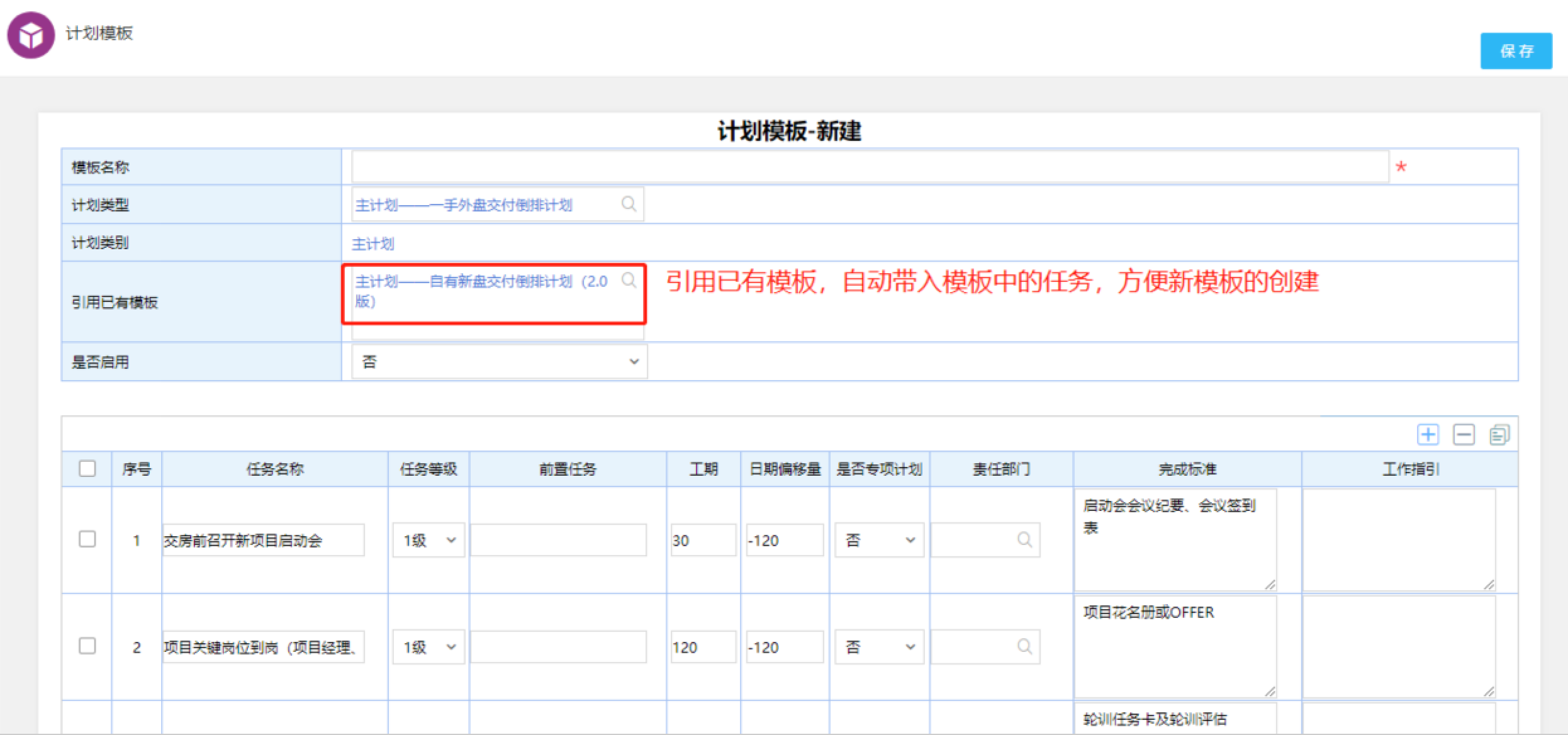This screenshot has height=735, width=1568.
Task: Click the 前置任务 field in row 2
Action: (x=558, y=647)
